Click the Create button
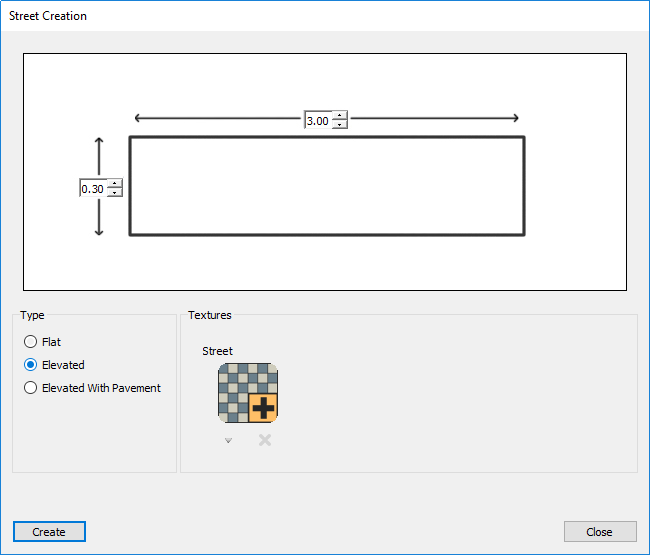 [49, 531]
